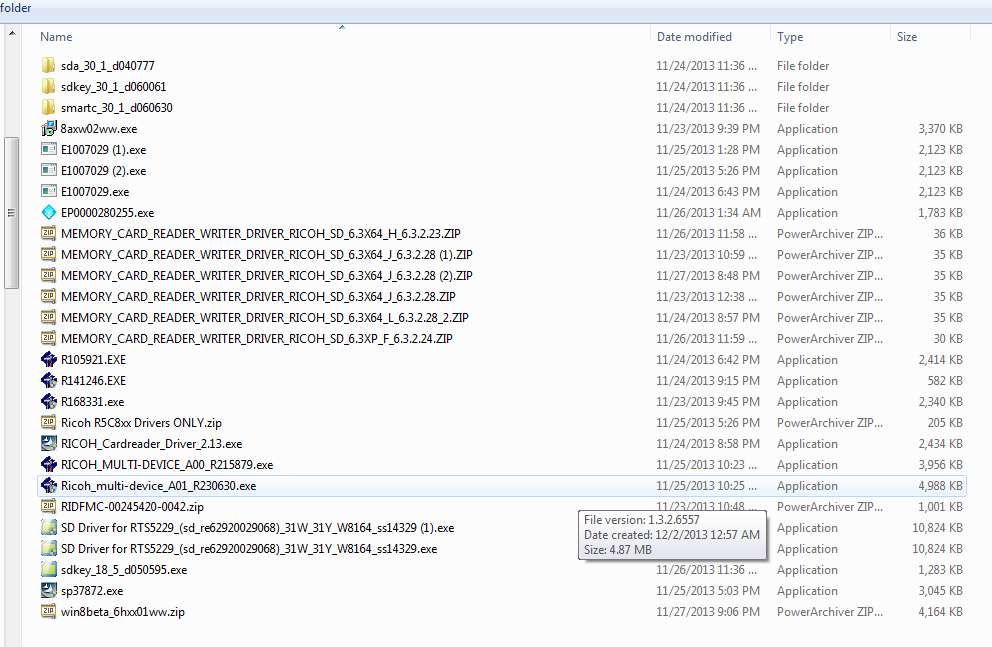Click the R168331.exe application icon
This screenshot has width=992, height=647.
coord(49,401)
